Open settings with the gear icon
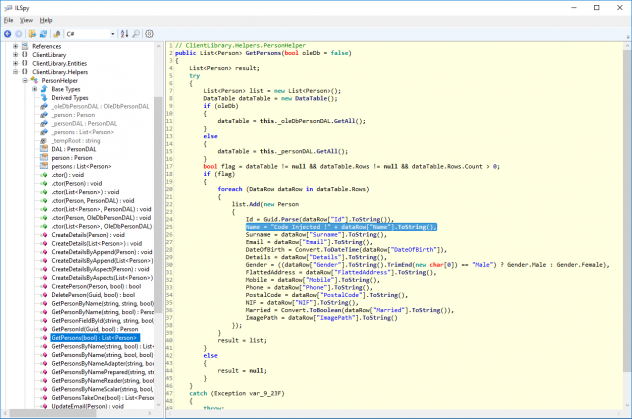632x419 pixels. 150,34
